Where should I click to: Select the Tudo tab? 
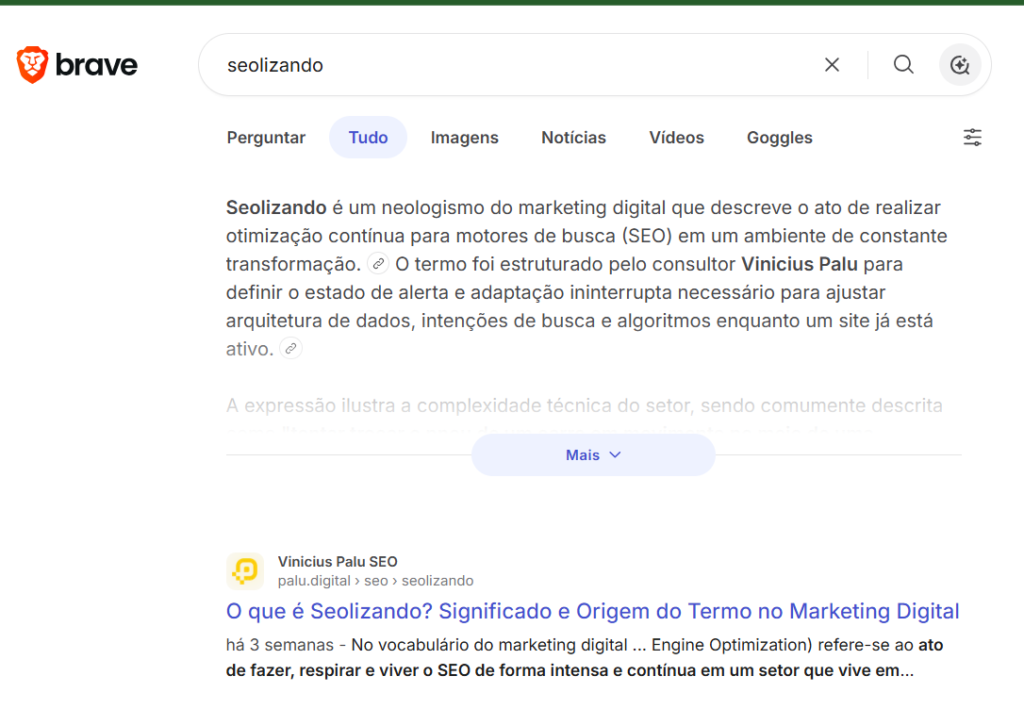click(368, 138)
